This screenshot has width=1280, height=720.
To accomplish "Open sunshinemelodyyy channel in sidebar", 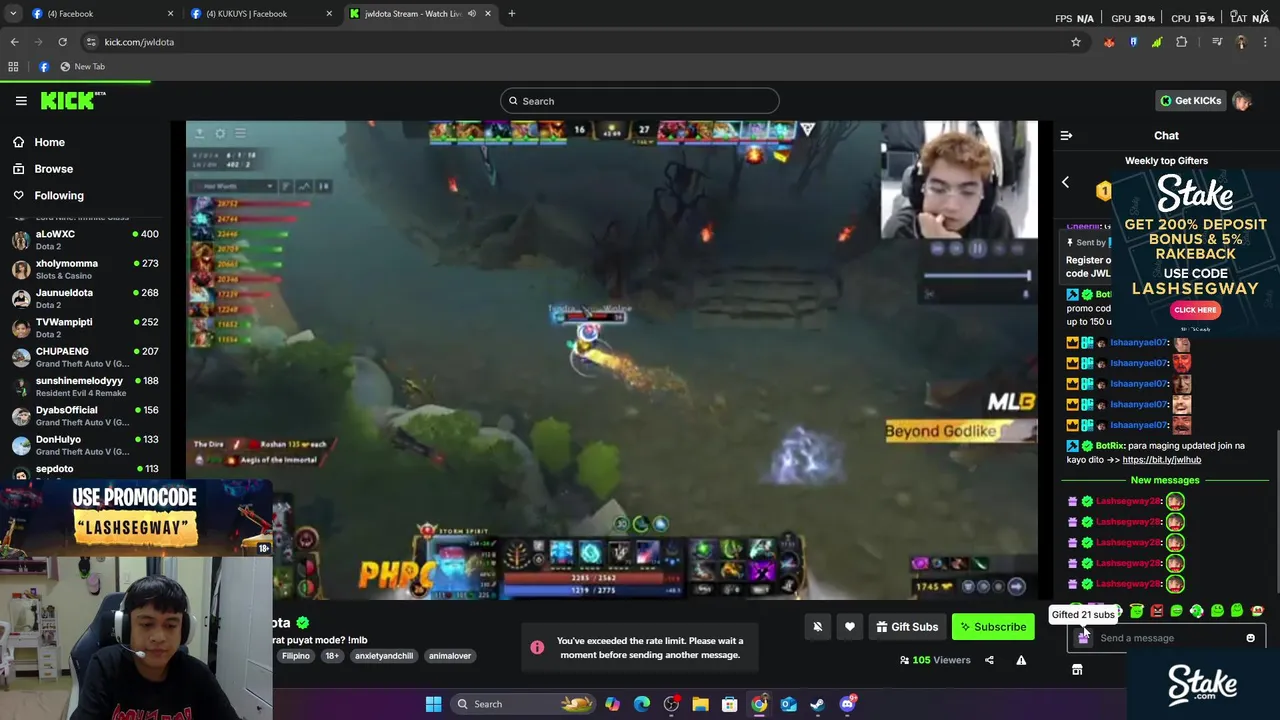I will point(85,386).
